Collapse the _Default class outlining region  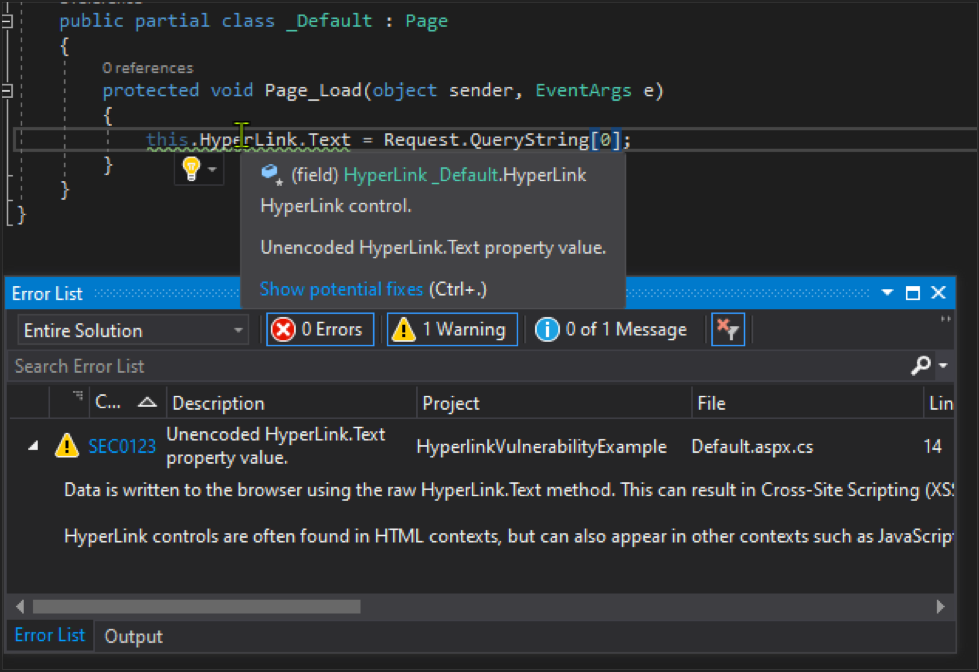click(x=7, y=22)
